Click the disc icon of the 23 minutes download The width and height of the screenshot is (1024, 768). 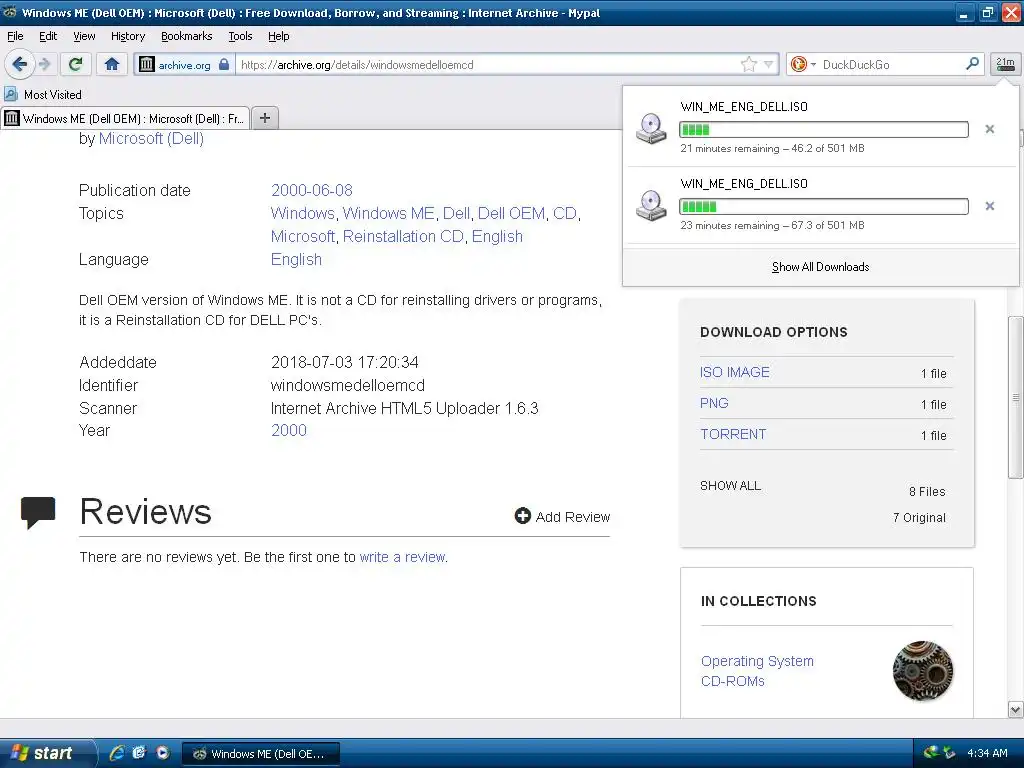pos(651,206)
